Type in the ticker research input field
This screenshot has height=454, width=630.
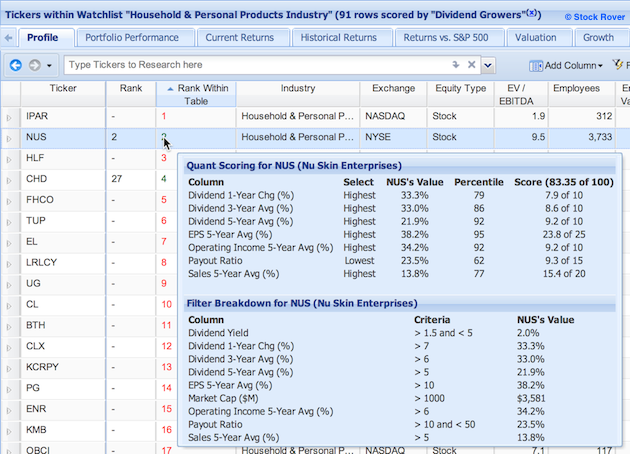click(x=257, y=65)
